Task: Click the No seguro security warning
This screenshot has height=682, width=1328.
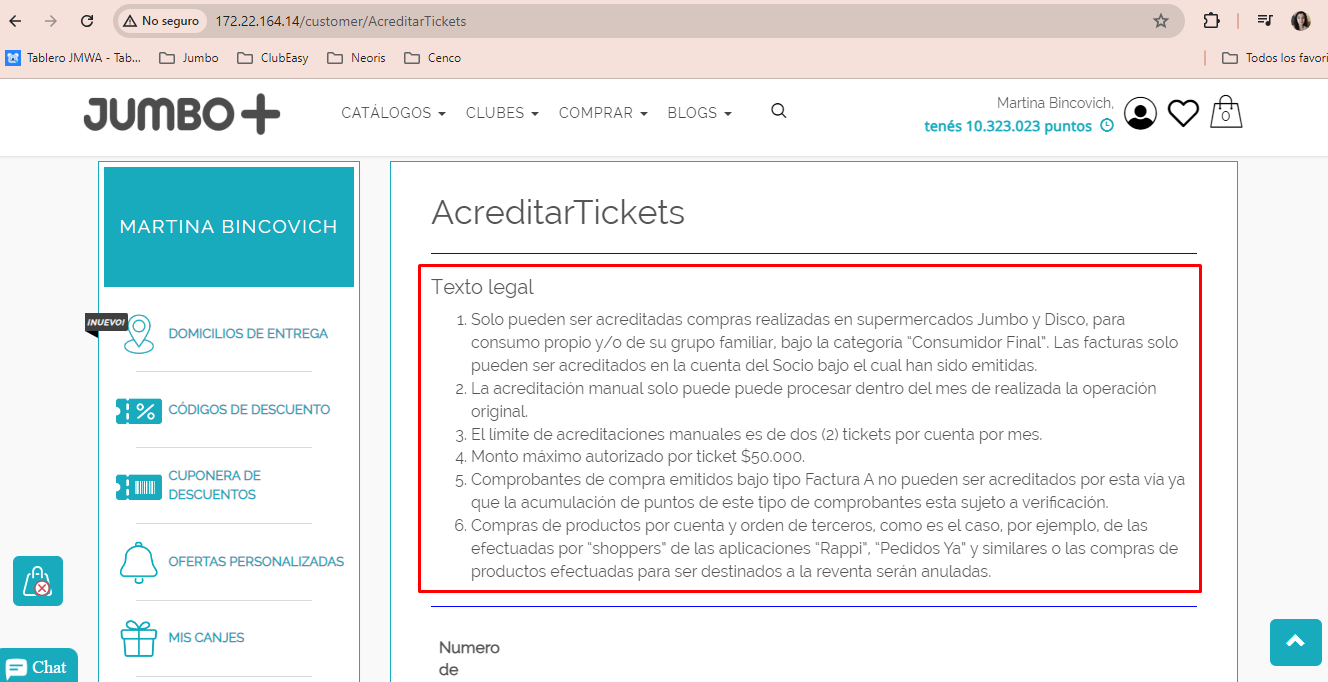Action: click(x=161, y=20)
